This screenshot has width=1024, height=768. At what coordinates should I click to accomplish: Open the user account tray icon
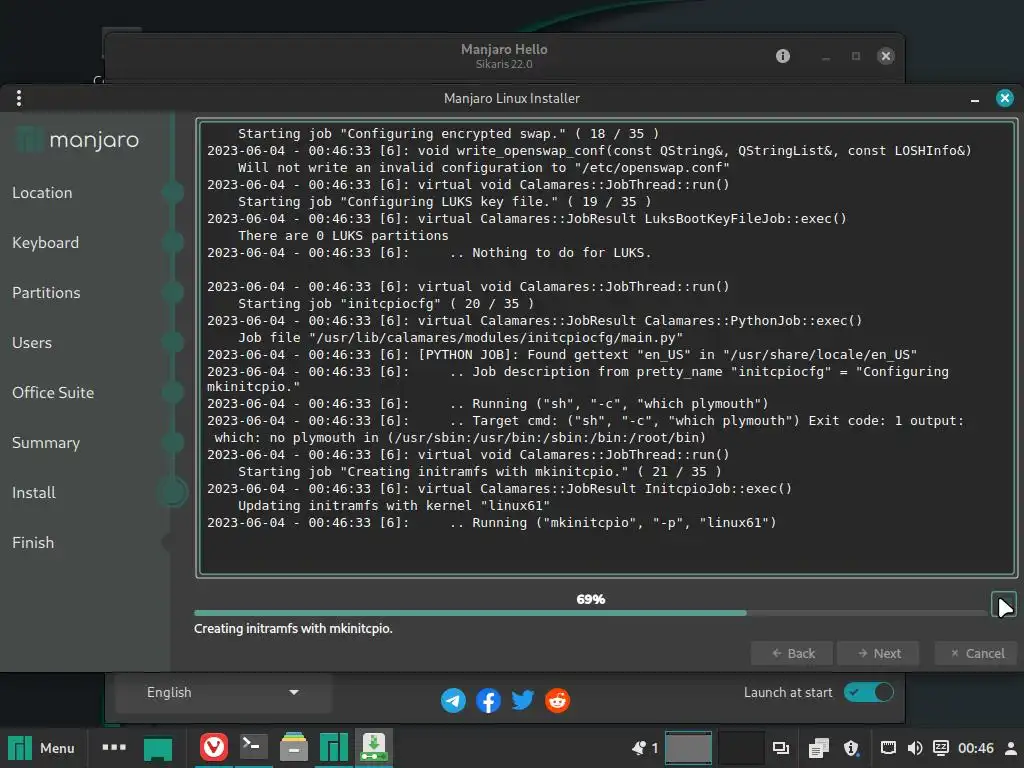[1010, 748]
